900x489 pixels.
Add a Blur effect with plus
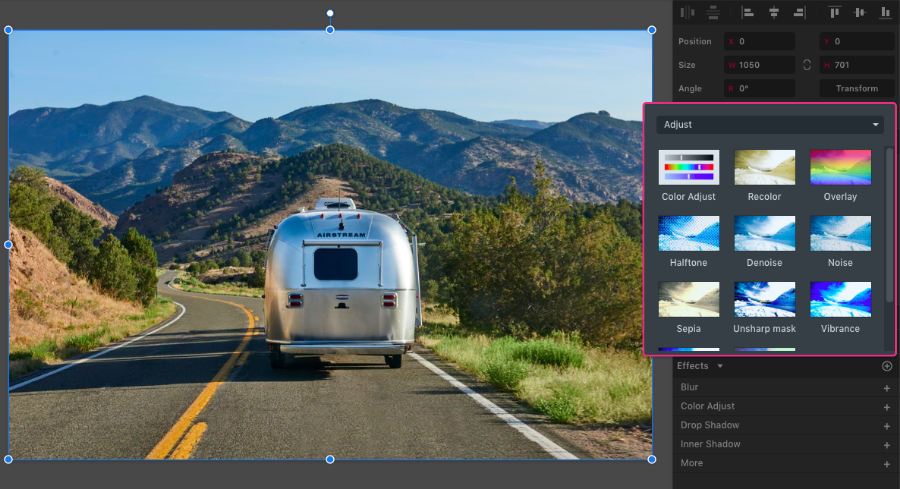(x=886, y=388)
